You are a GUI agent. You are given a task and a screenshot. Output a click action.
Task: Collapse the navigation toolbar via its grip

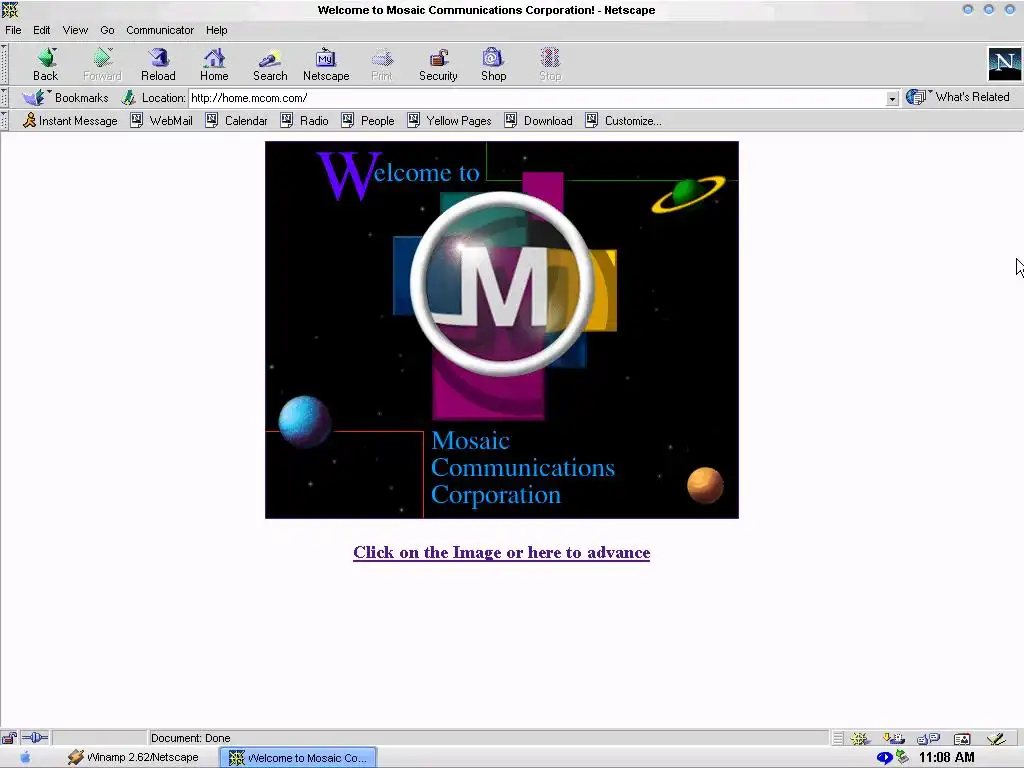[x=4, y=64]
